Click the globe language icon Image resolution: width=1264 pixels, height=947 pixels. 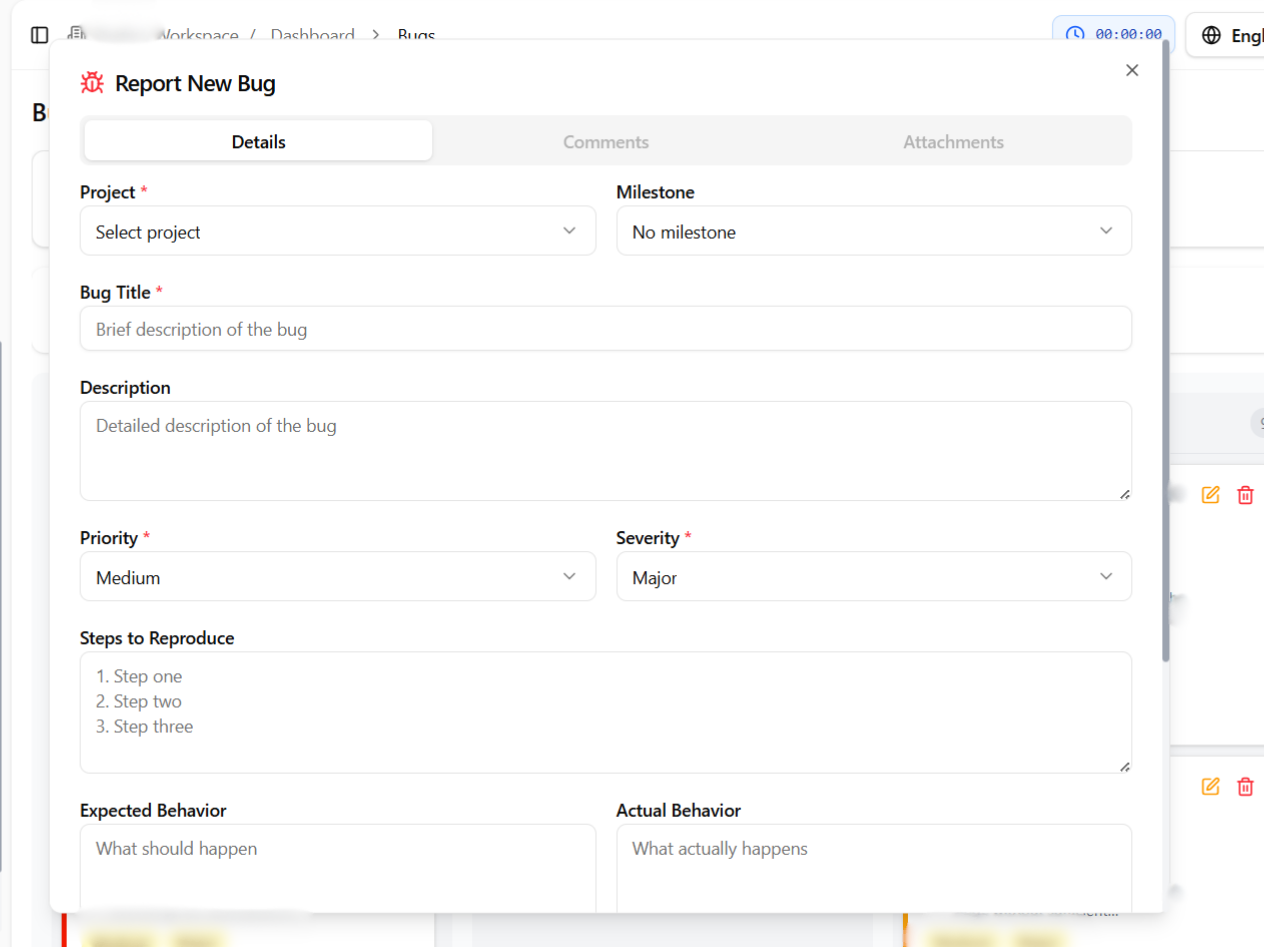[1211, 35]
